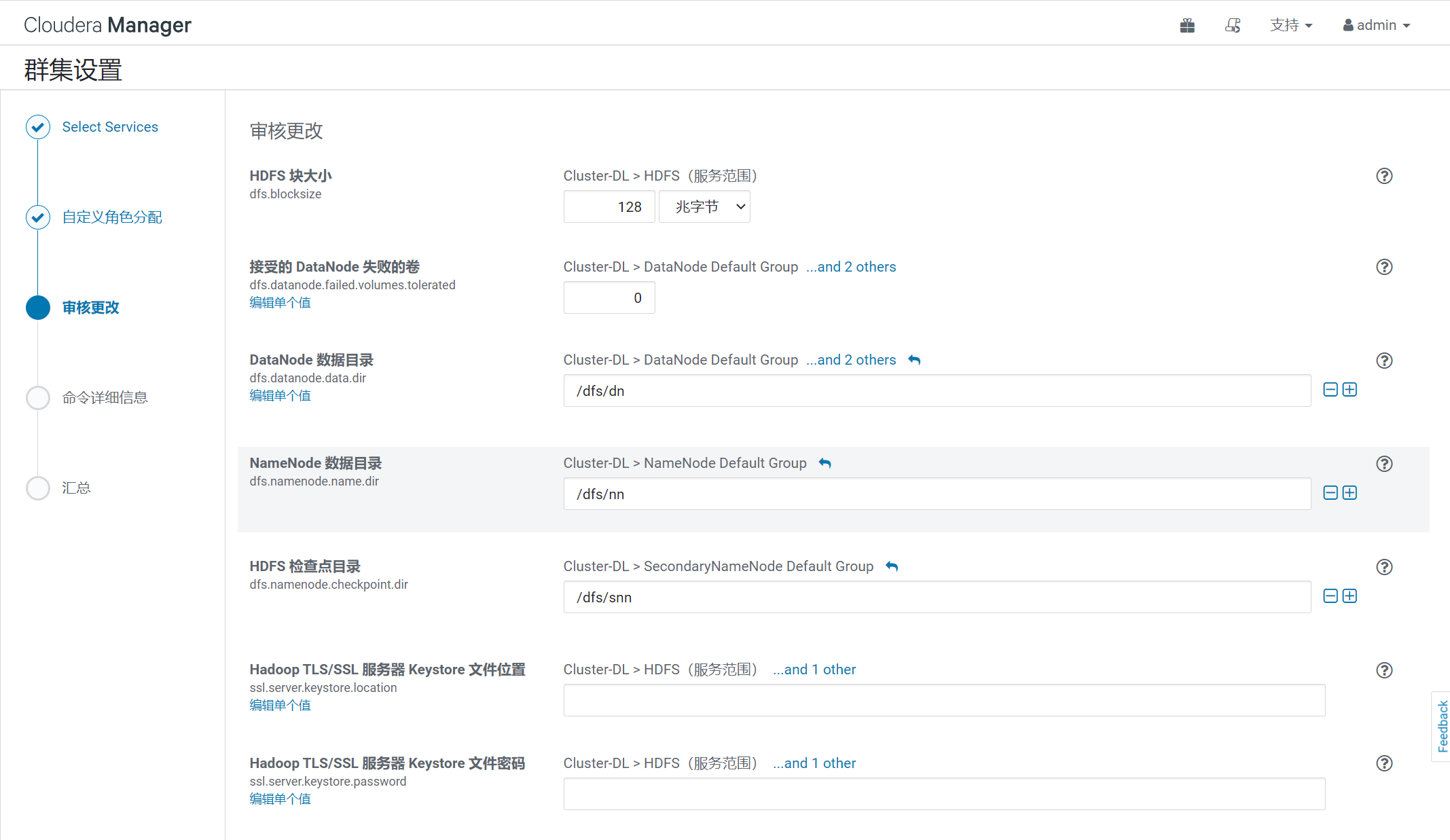This screenshot has height=840, width=1450.
Task: Expand the admin user menu
Action: tap(1377, 25)
